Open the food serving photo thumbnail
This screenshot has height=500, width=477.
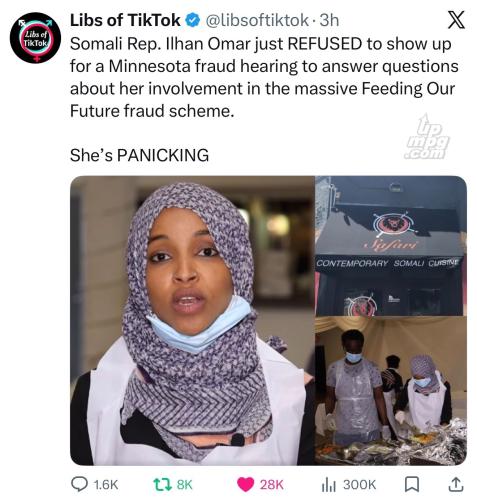coord(391,391)
